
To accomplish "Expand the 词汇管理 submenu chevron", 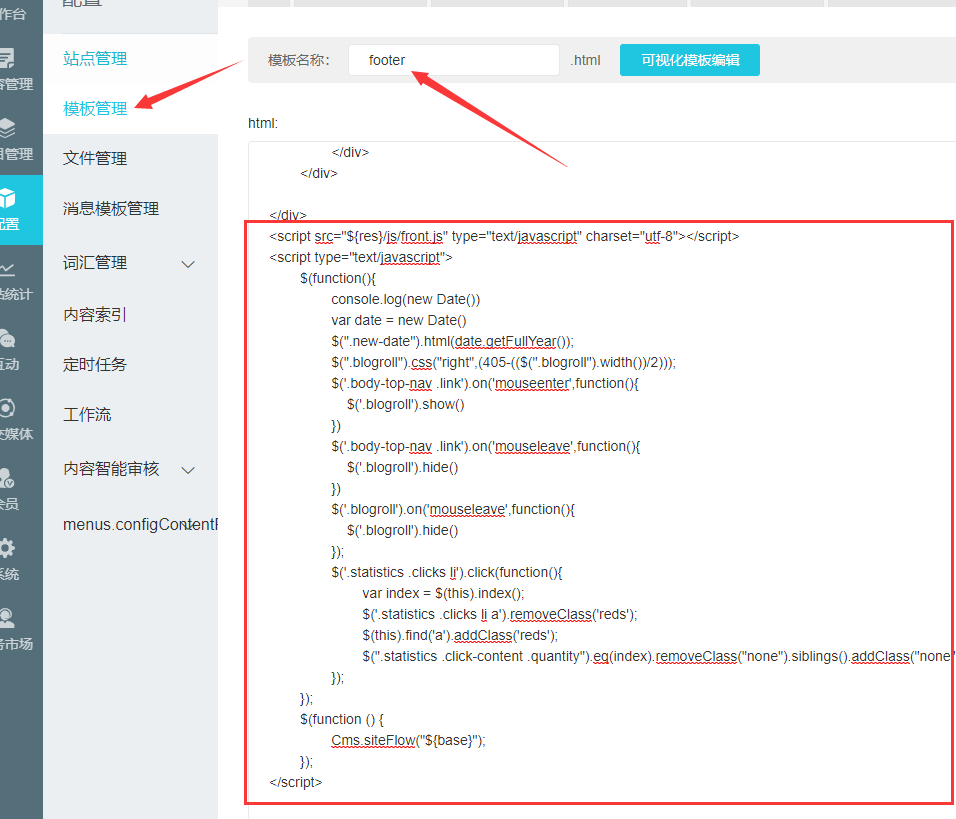I will coord(188,264).
